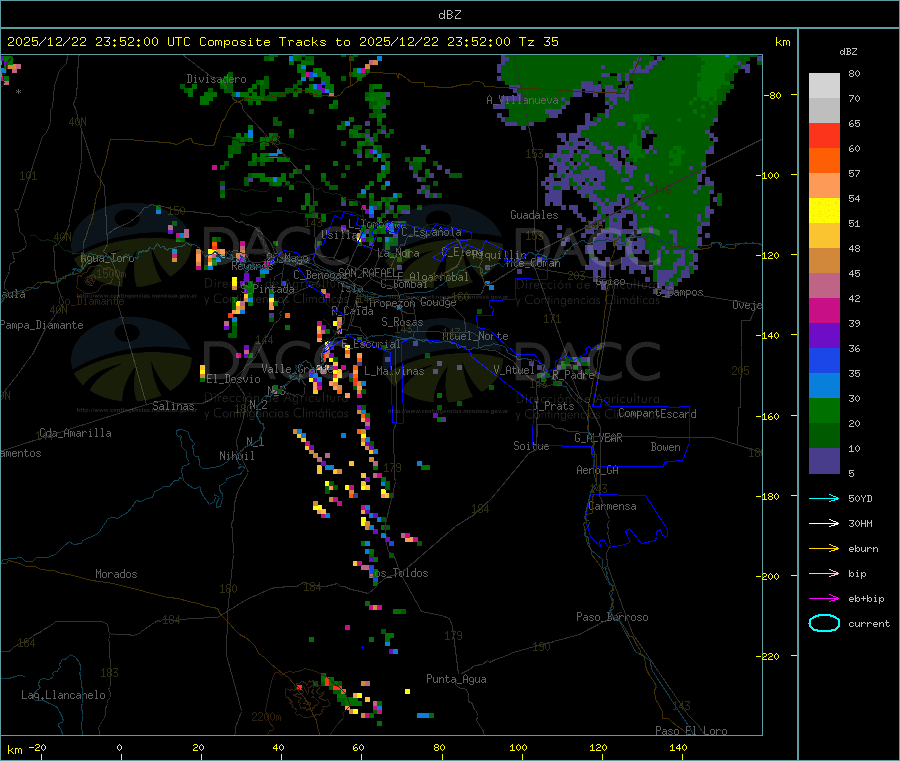Viewport: 900px width, 761px height.
Task: Click the red 60 dBZ legend swatch
Action: (824, 135)
